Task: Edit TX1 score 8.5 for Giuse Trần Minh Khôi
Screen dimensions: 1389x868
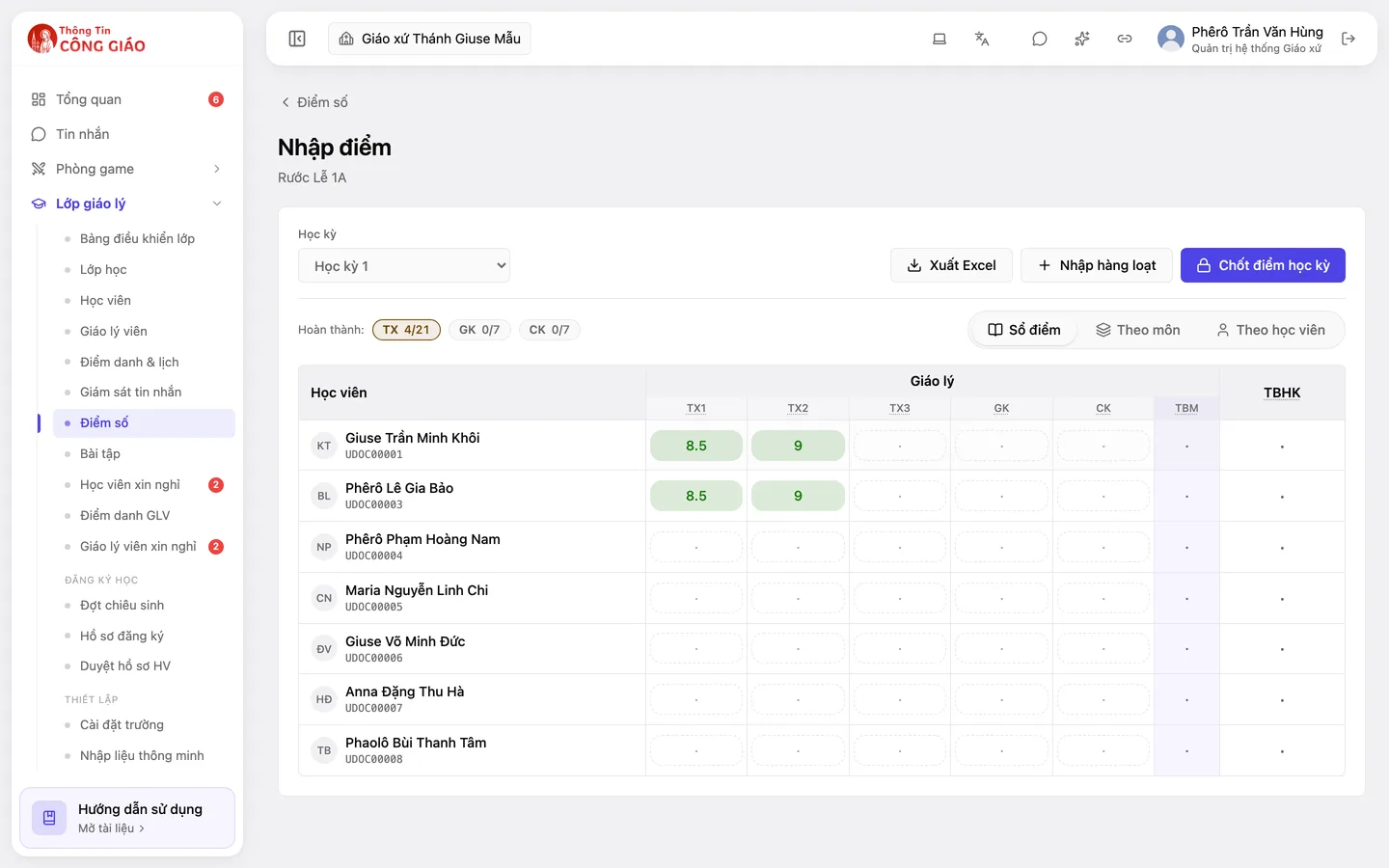Action: (x=696, y=446)
